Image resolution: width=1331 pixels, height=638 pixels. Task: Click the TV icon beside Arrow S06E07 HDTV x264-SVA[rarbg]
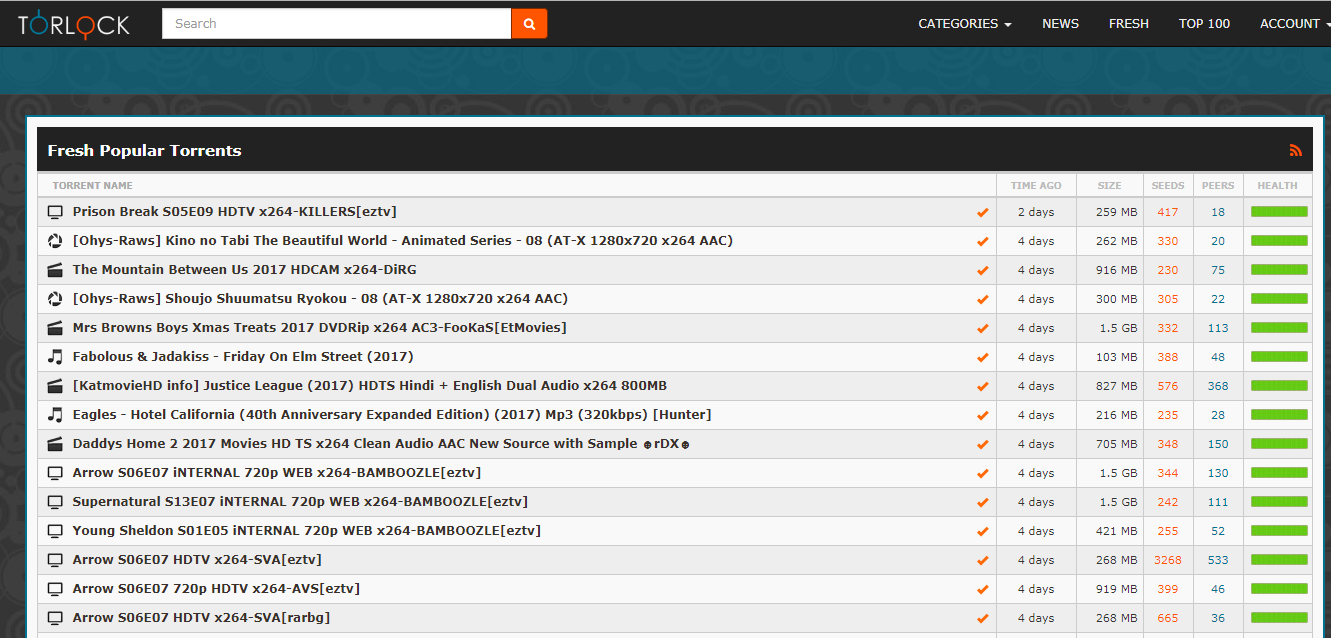55,618
